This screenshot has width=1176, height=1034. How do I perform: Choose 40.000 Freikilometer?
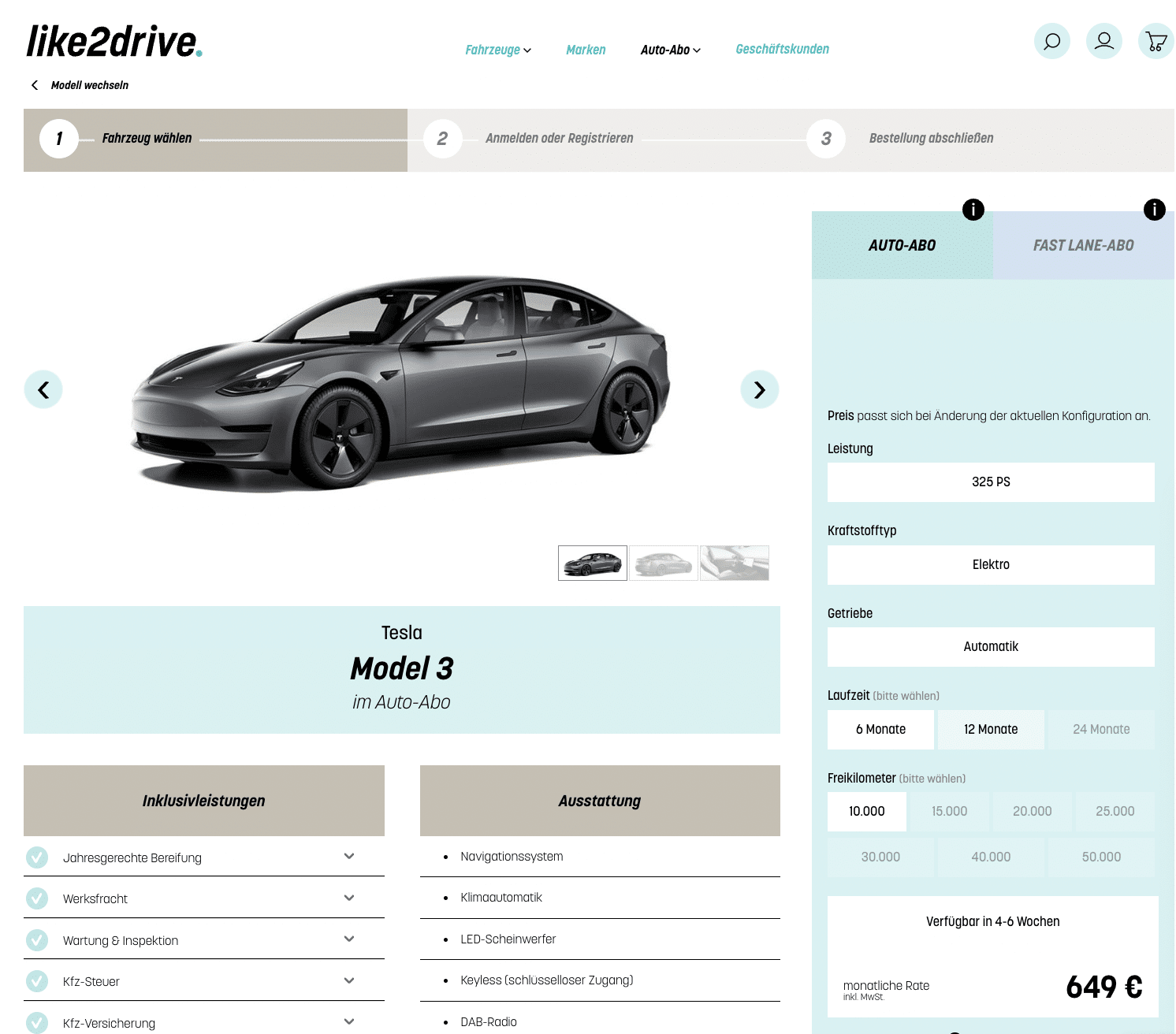click(x=991, y=857)
